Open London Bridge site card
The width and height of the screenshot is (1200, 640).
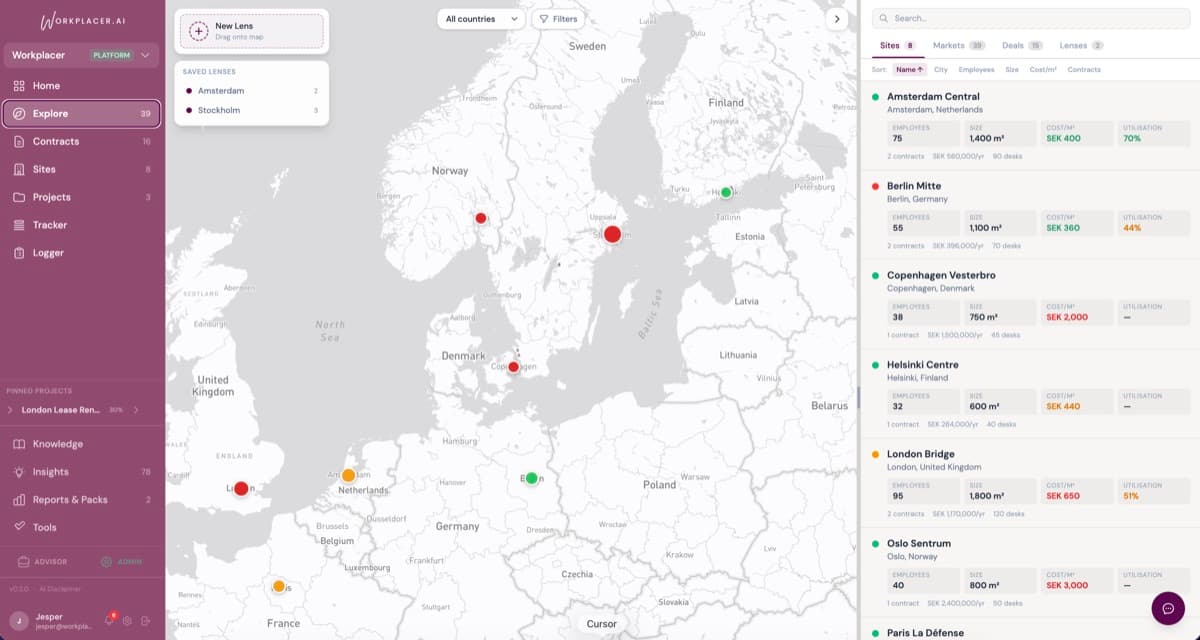click(x=1030, y=483)
